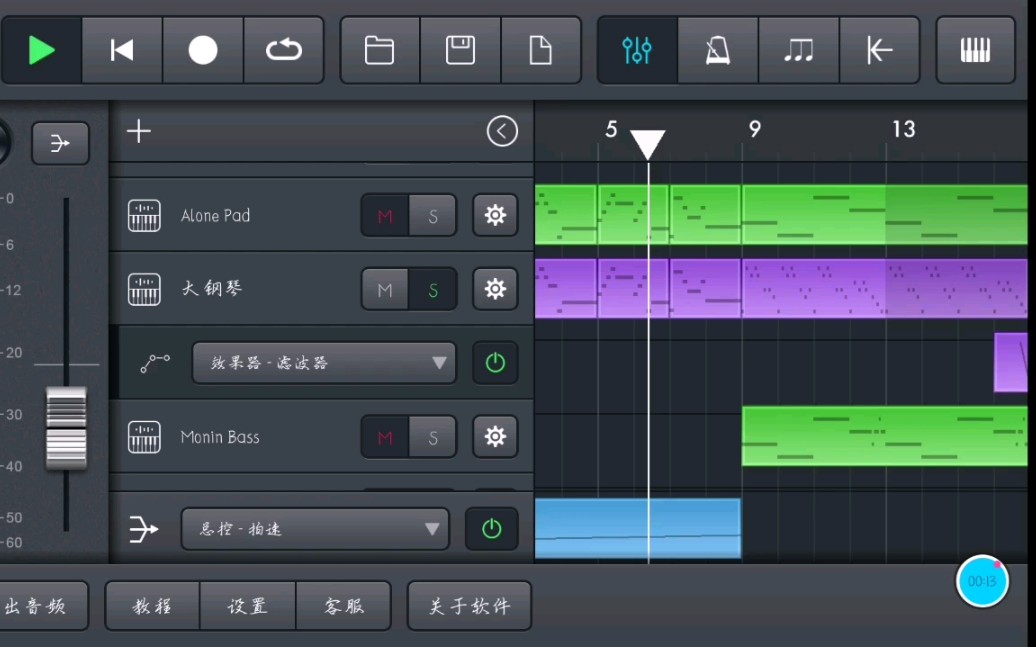This screenshot has height=647, width=1036.
Task: Click the dropdown arrow of 总控 - 拍速
Action: pos(431,529)
